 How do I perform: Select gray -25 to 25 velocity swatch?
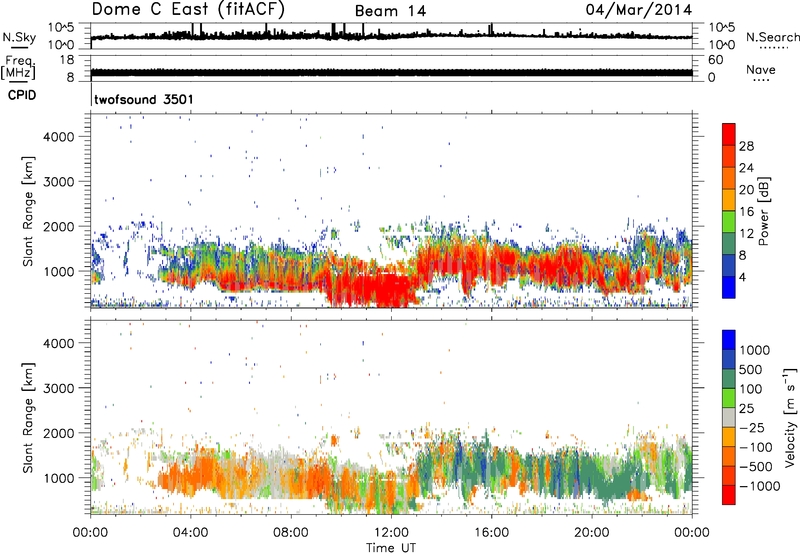tap(729, 417)
